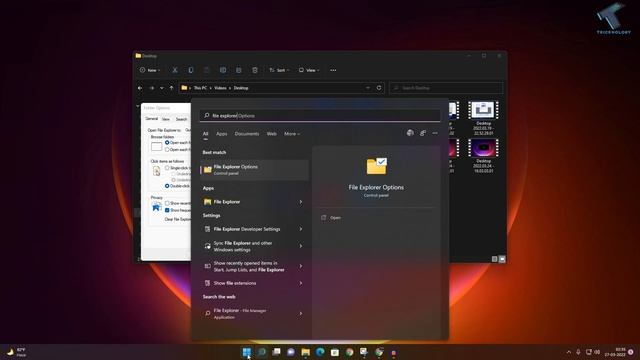The width and height of the screenshot is (640, 360).
Task: Select the Search tab in Folder Options
Action: (181, 119)
